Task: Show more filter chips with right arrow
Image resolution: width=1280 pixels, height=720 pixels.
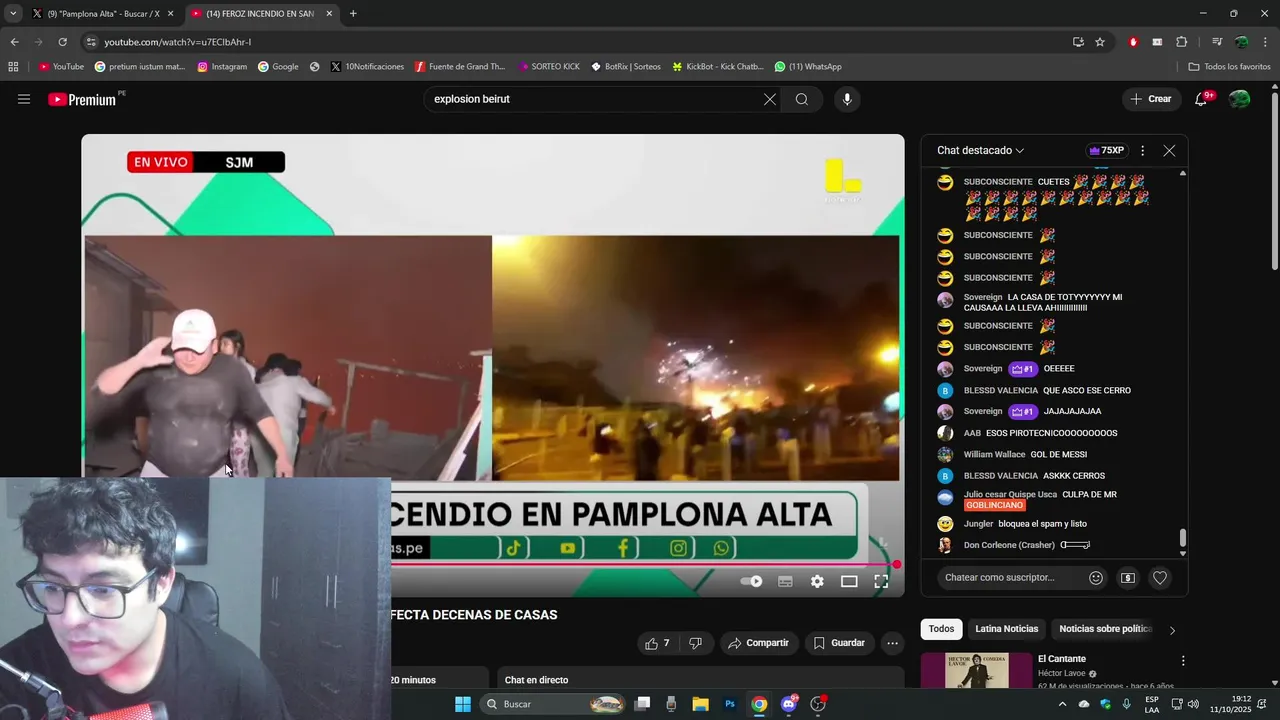Action: [x=1172, y=630]
